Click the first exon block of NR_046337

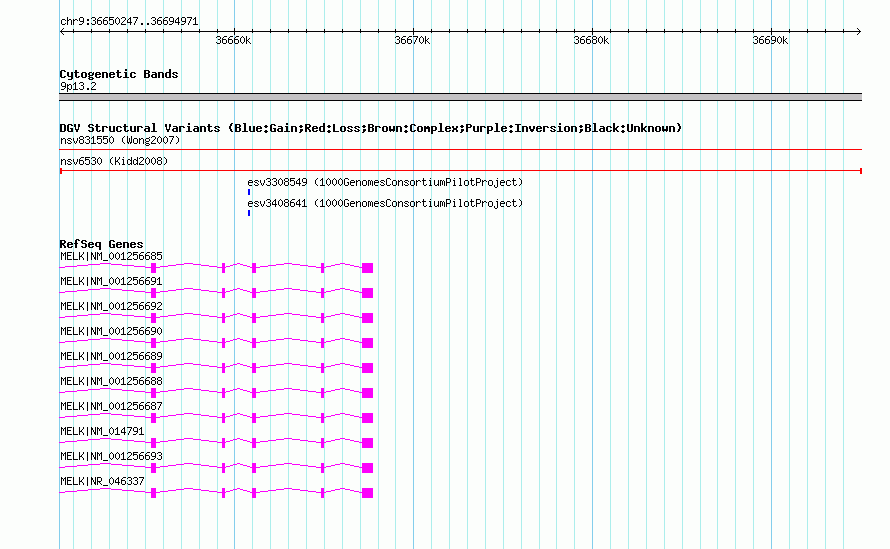pos(153,493)
